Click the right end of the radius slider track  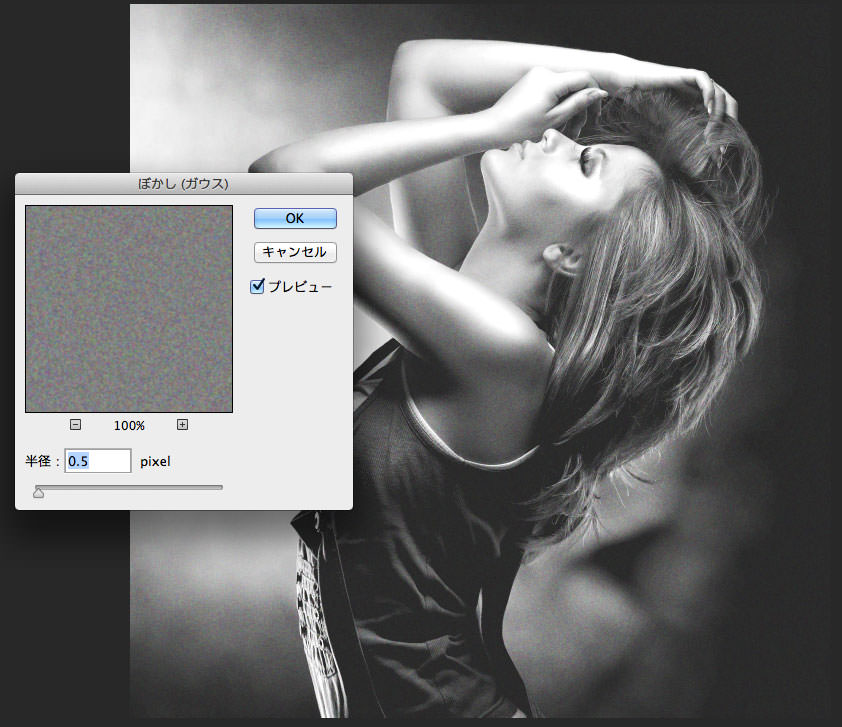(x=220, y=487)
